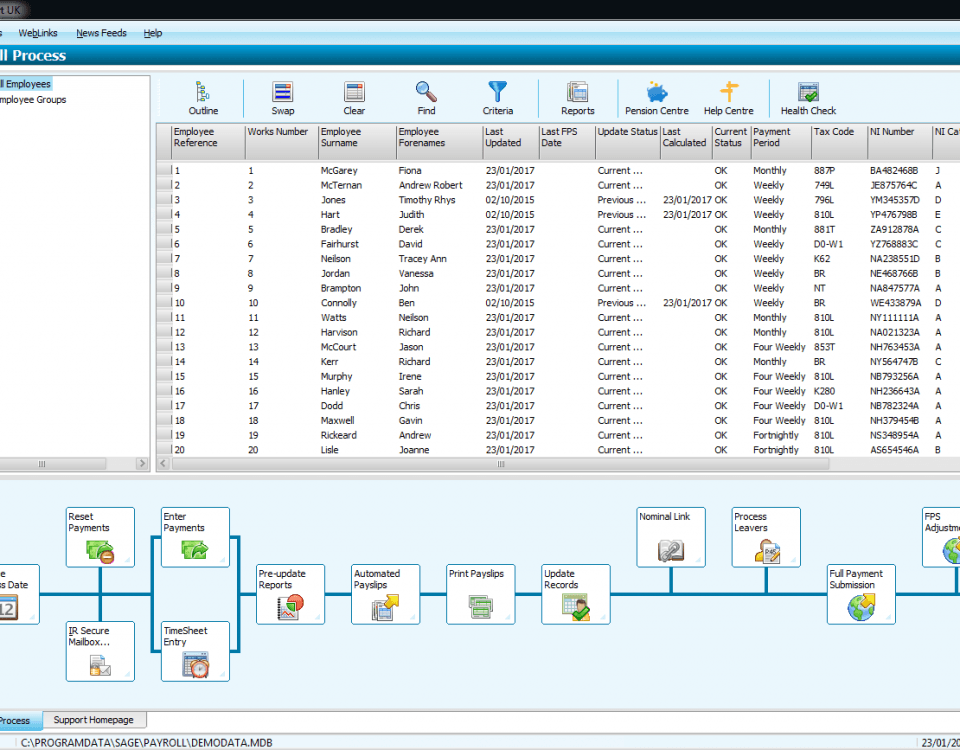Open the Help Centre signpost icon
Screen dimensions: 960x750
coord(729,98)
